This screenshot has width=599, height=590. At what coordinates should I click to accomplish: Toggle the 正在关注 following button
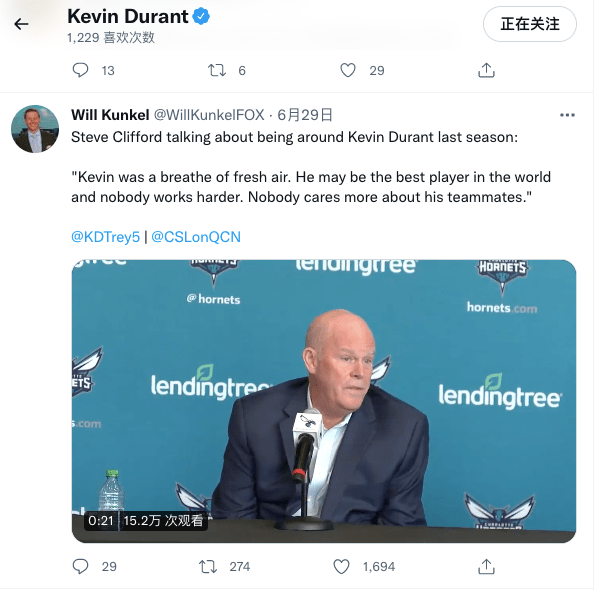click(530, 24)
